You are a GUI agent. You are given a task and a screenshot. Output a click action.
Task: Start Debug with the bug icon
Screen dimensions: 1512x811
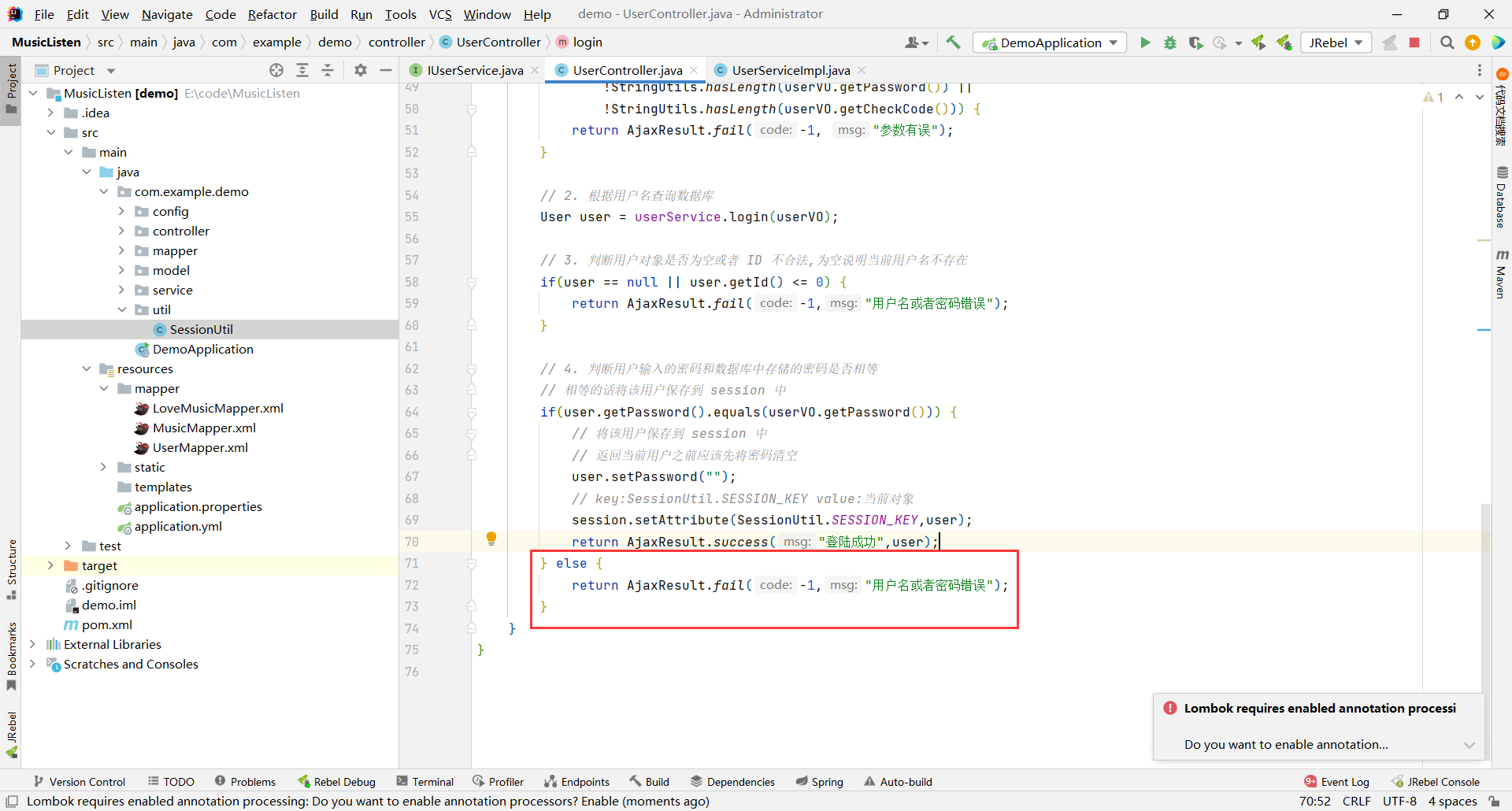1170,43
